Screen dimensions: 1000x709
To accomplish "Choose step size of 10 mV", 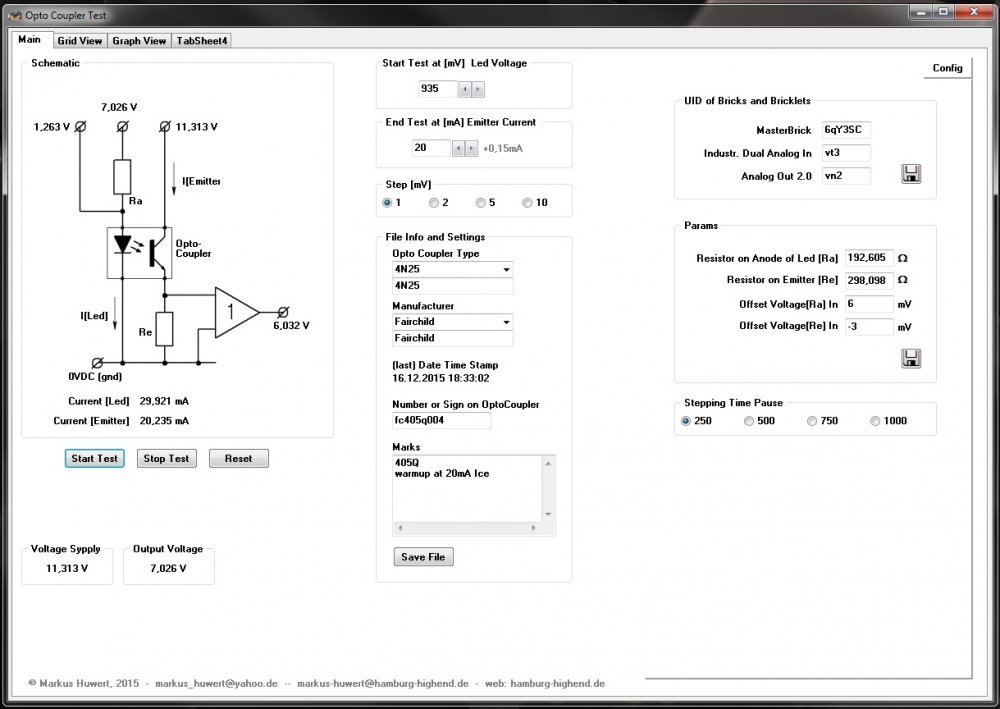I will coord(527,203).
